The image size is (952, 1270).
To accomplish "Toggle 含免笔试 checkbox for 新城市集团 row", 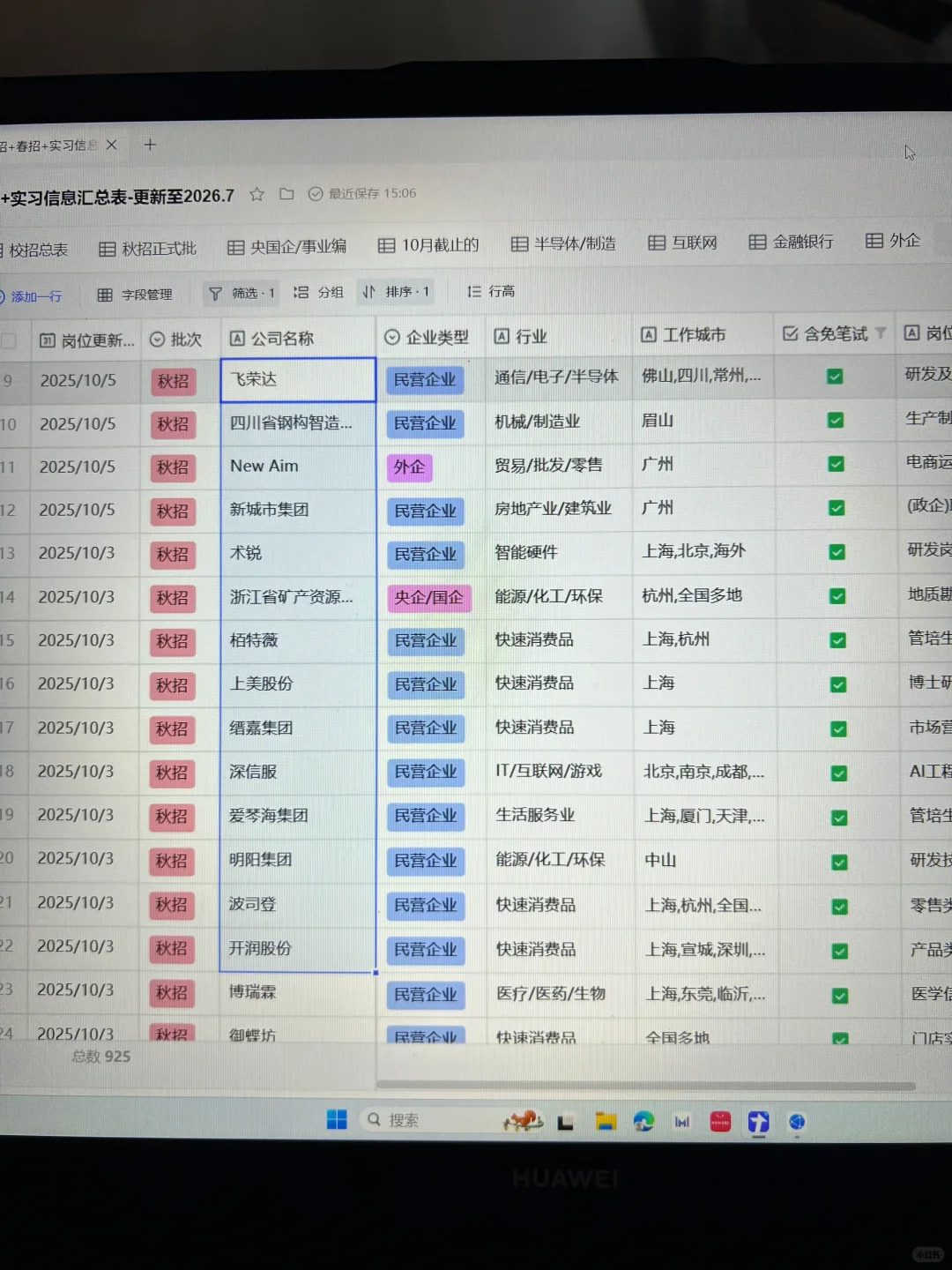I will click(837, 508).
